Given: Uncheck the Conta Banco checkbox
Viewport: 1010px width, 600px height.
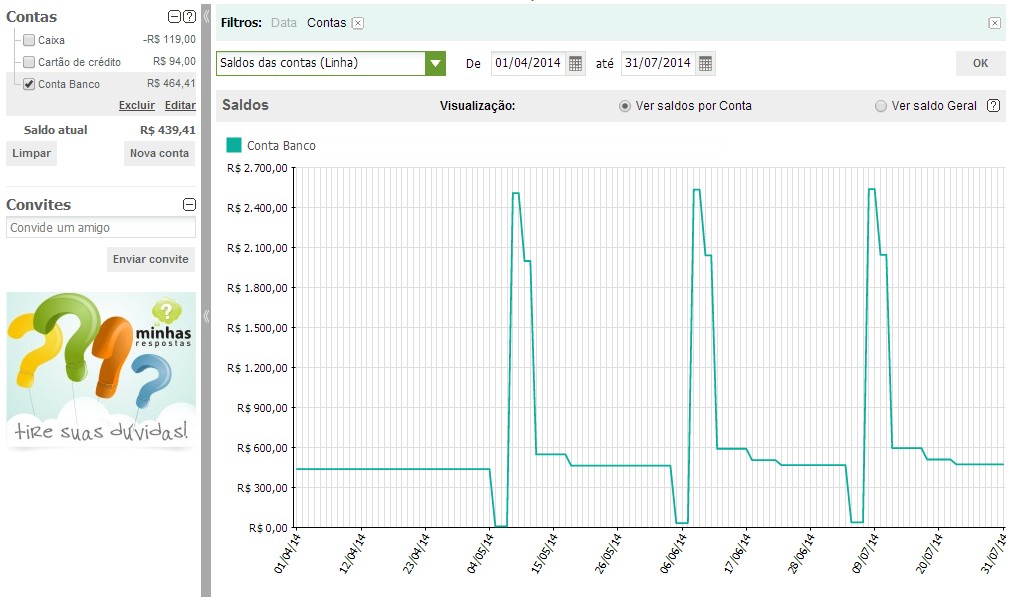Looking at the screenshot, I should point(29,84).
